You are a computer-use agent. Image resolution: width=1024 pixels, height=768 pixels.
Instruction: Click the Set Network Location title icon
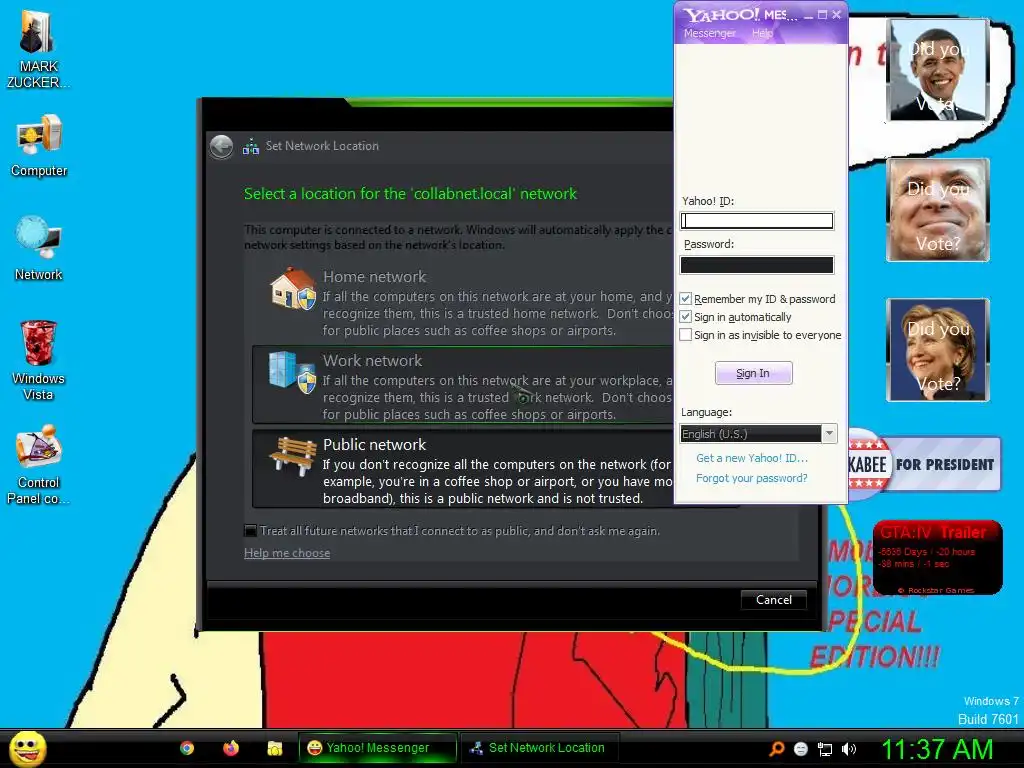click(251, 146)
